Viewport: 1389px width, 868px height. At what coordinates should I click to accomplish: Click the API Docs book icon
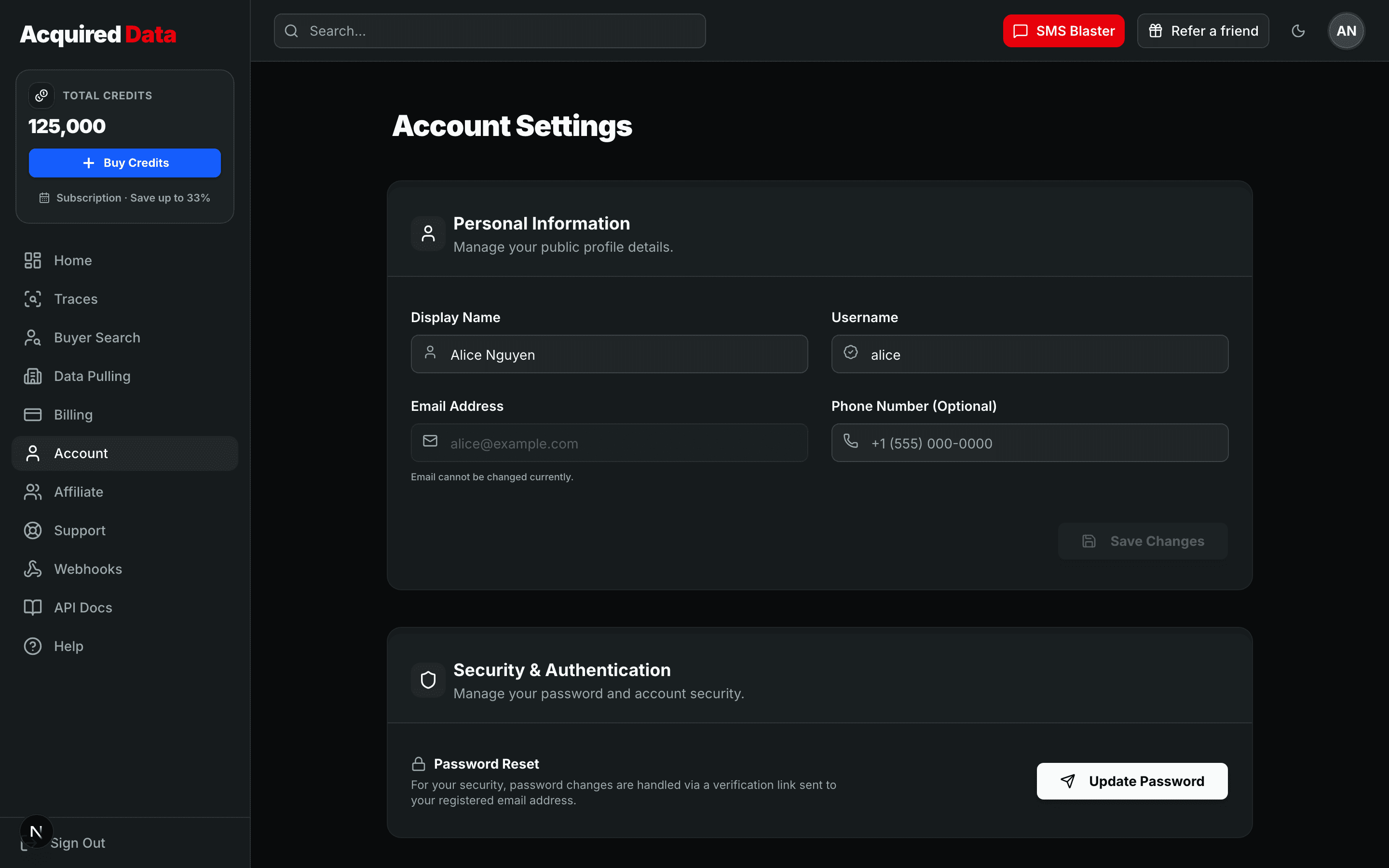pyautogui.click(x=33, y=608)
